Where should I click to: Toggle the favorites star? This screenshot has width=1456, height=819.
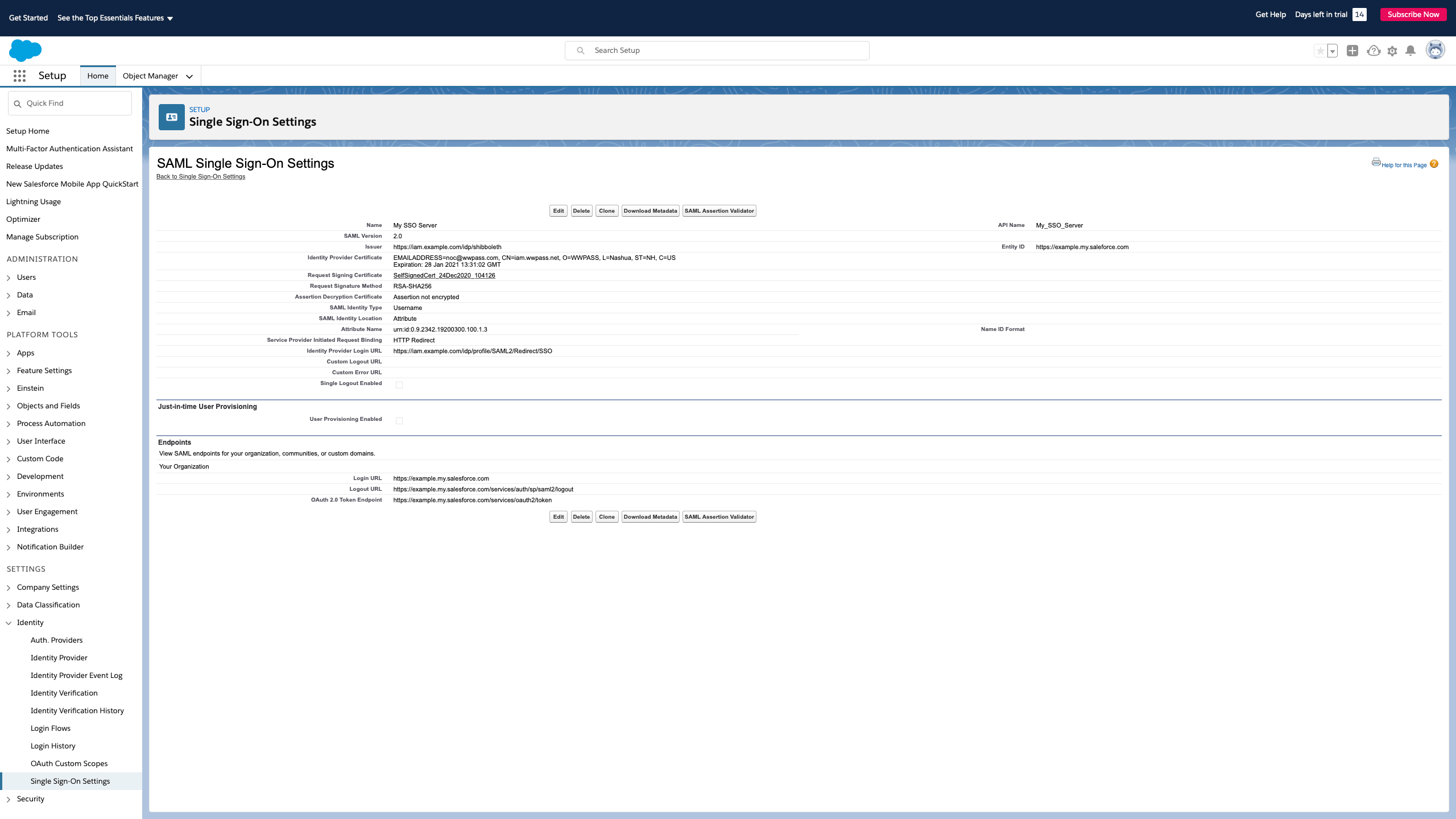point(1319,51)
